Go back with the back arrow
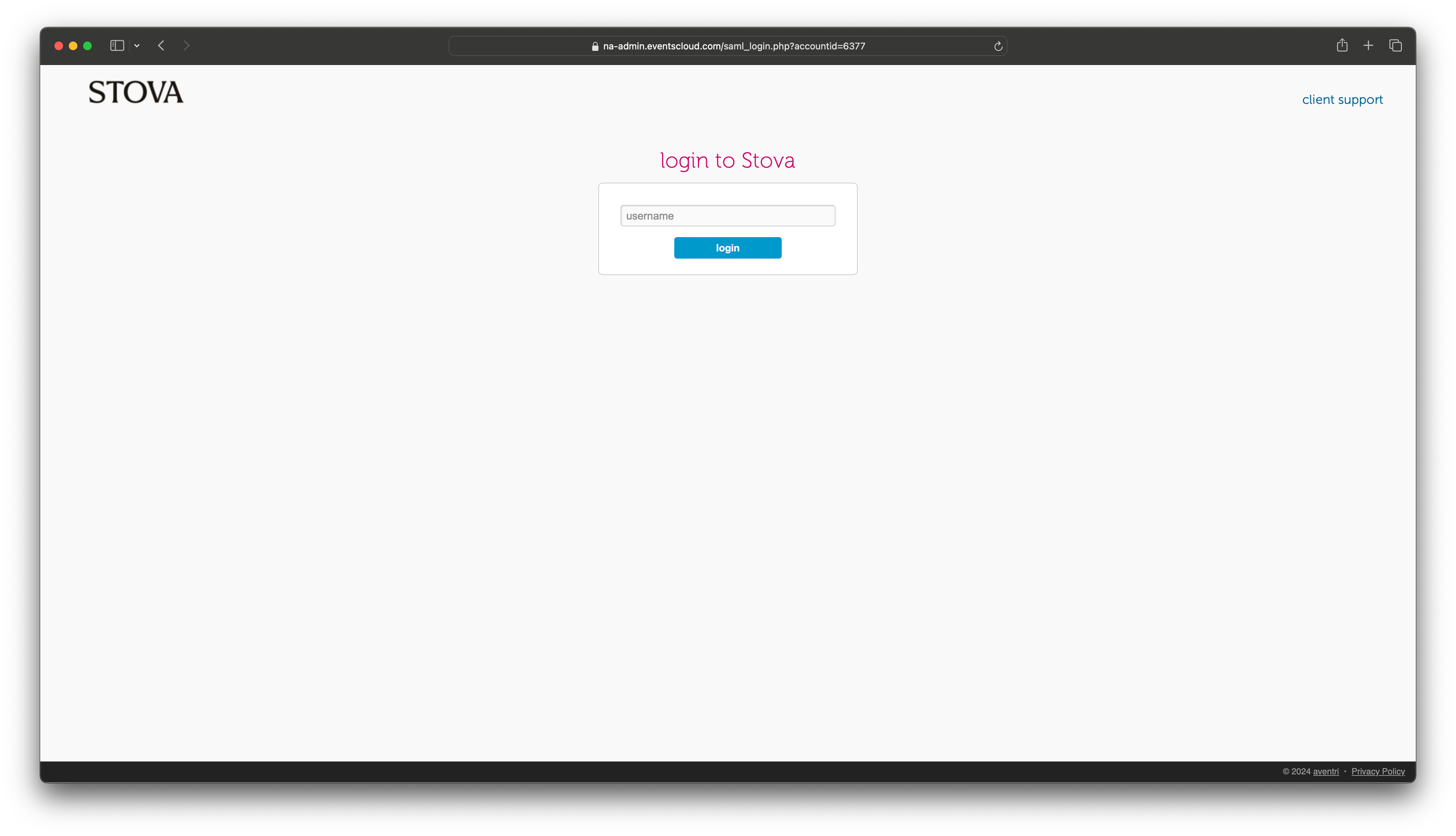 pos(161,45)
